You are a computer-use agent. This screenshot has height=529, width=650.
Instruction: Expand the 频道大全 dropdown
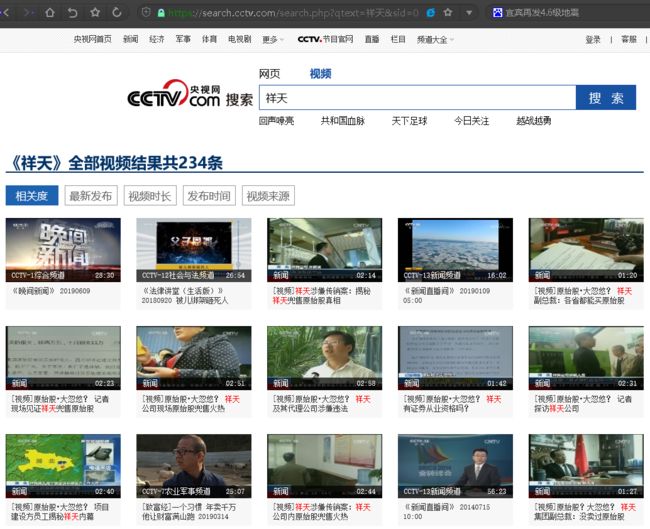pyautogui.click(x=435, y=40)
